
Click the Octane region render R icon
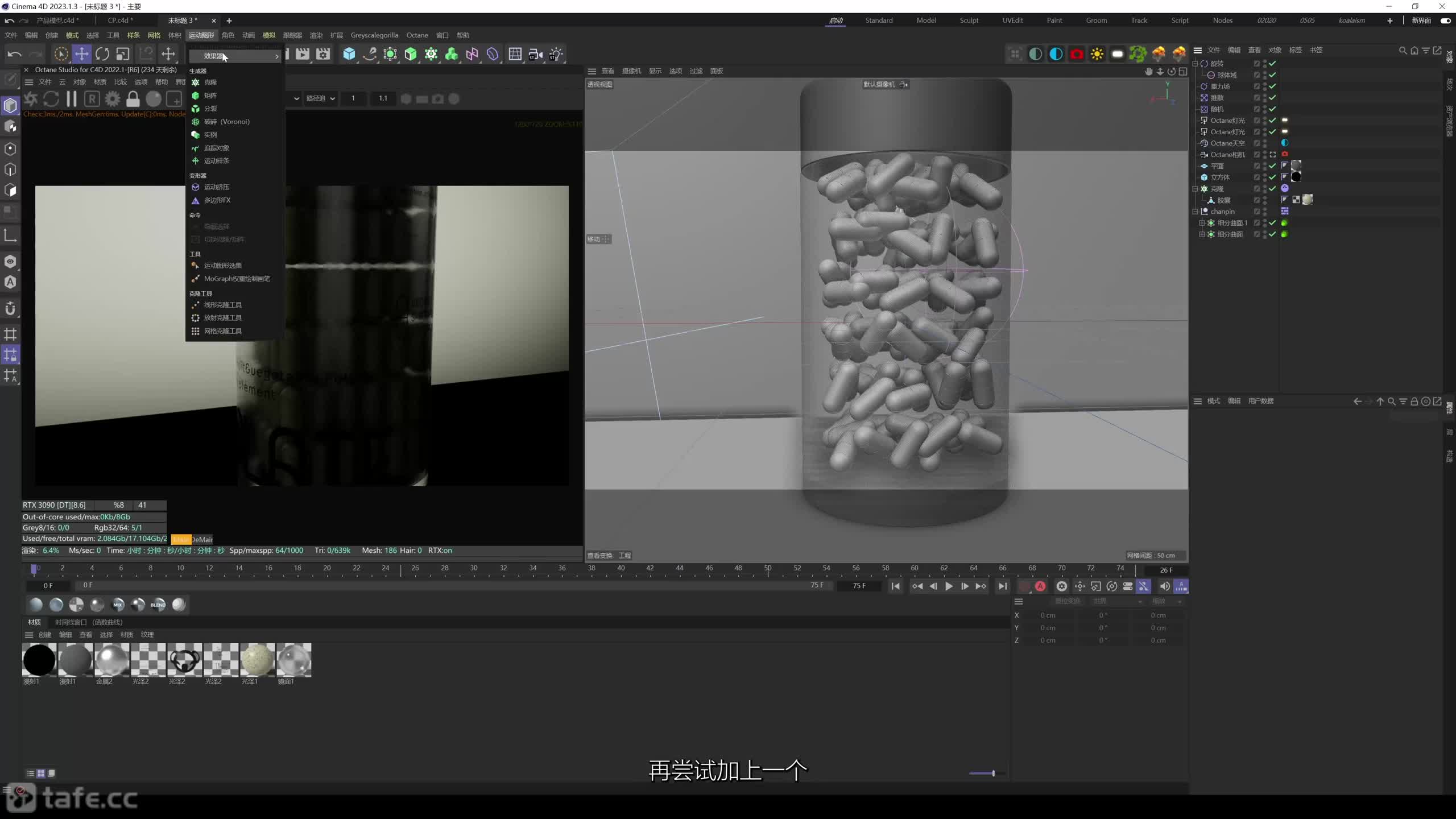[x=92, y=99]
